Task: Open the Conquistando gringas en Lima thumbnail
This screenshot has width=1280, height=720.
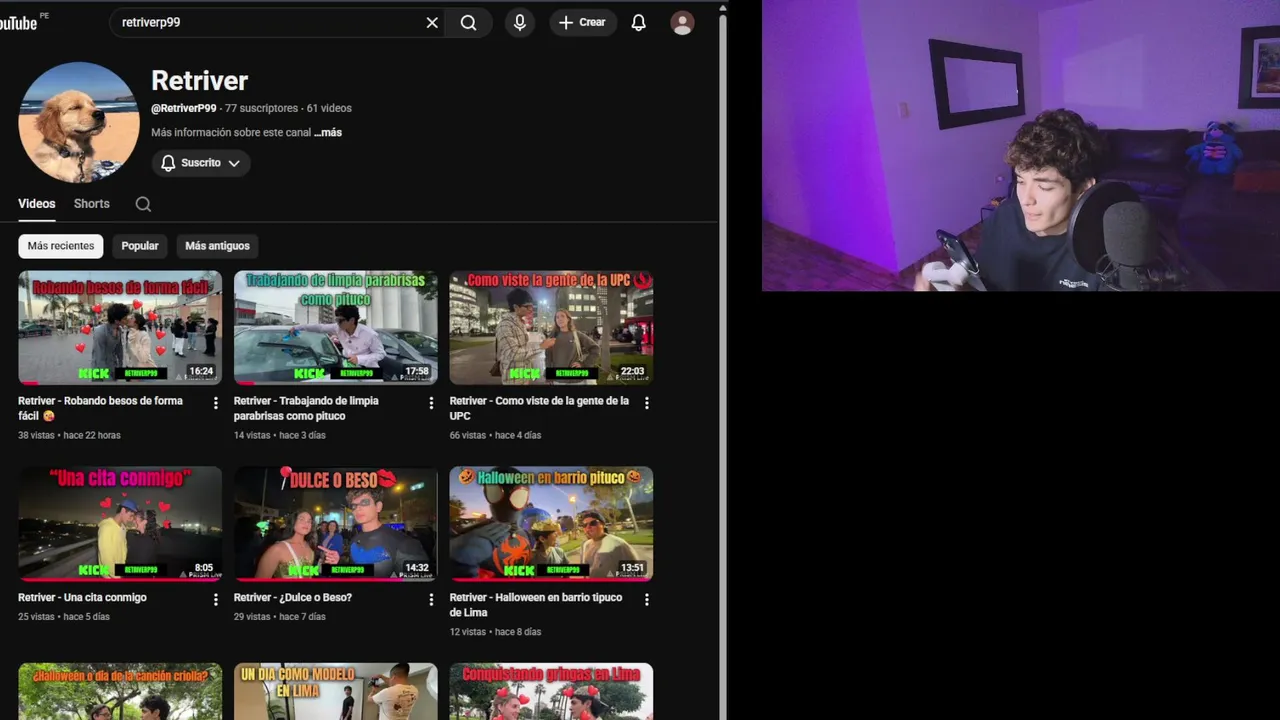Action: click(551, 692)
